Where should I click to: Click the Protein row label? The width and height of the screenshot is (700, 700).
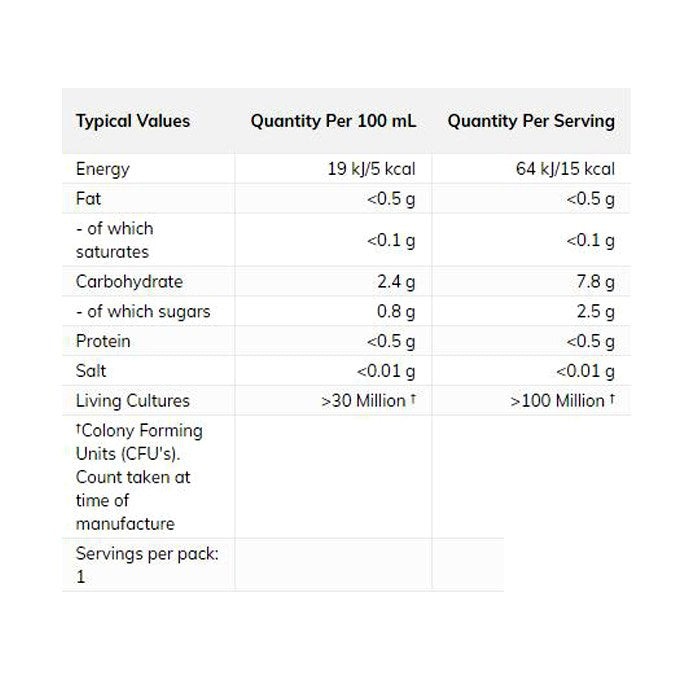[103, 341]
